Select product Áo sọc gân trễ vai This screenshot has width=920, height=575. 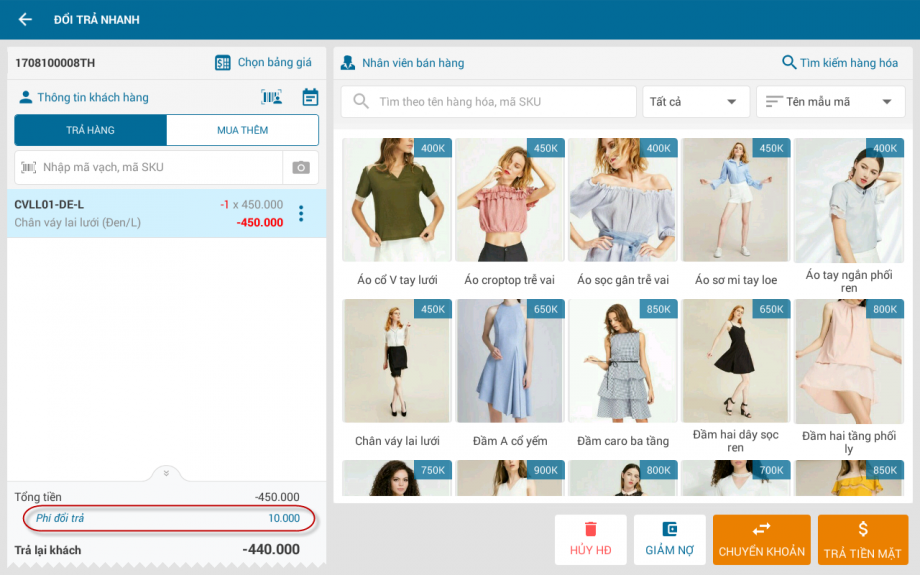pyautogui.click(x=623, y=214)
